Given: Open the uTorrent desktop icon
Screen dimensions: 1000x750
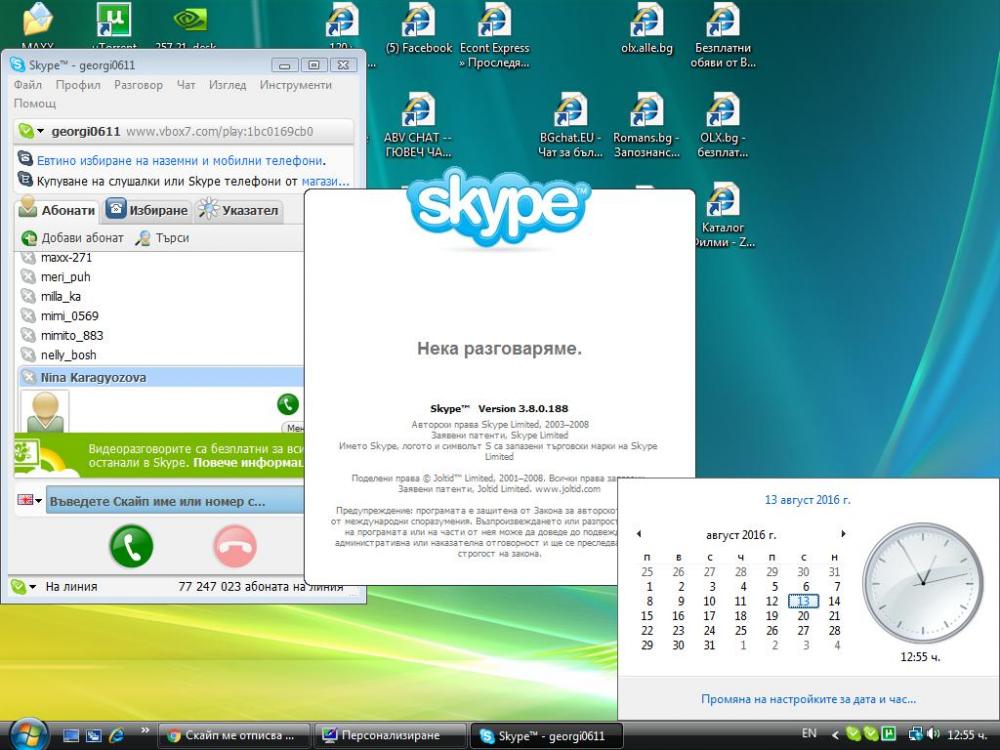Looking at the screenshot, I should pyautogui.click(x=114, y=26).
